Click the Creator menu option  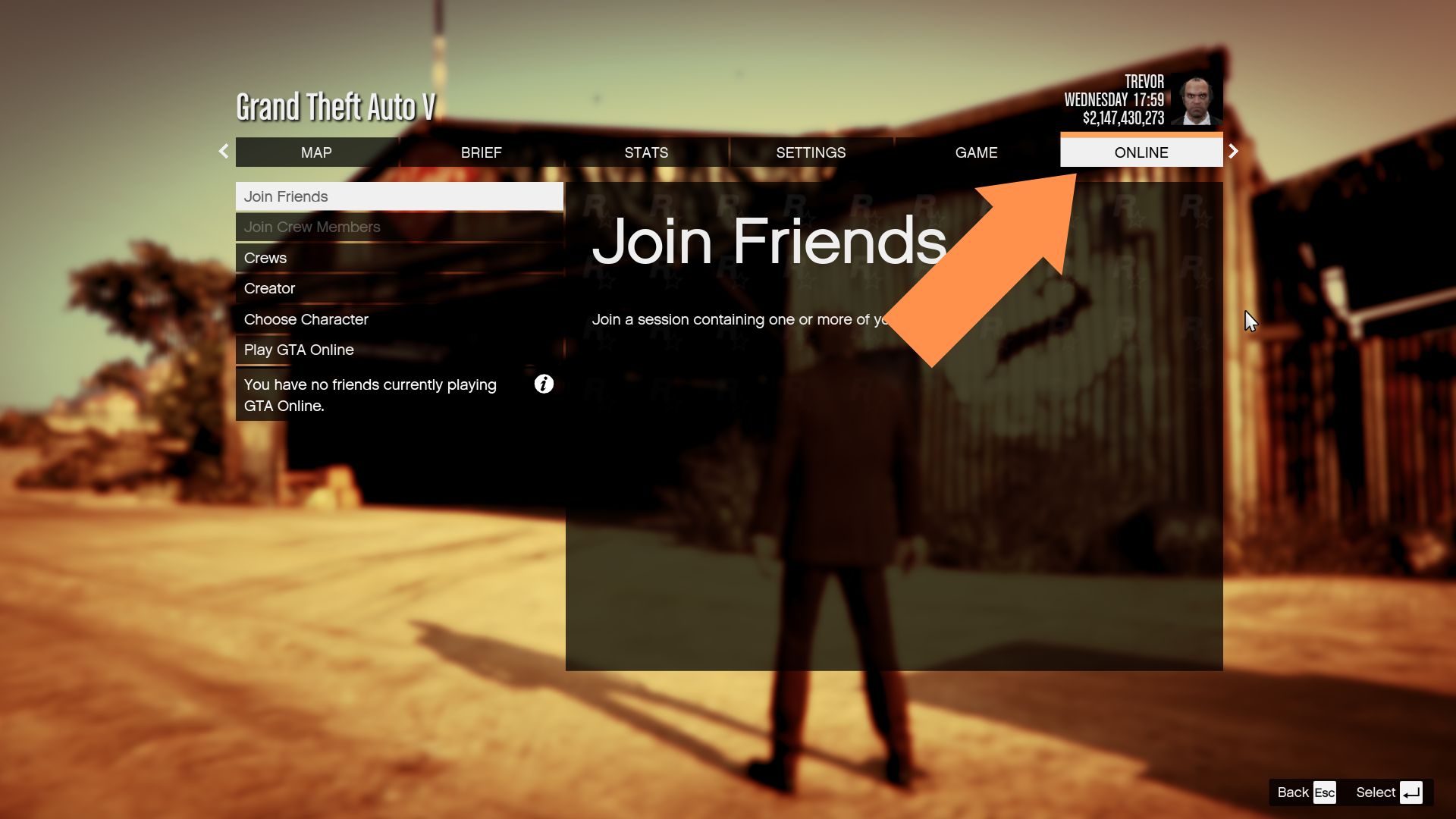click(269, 288)
